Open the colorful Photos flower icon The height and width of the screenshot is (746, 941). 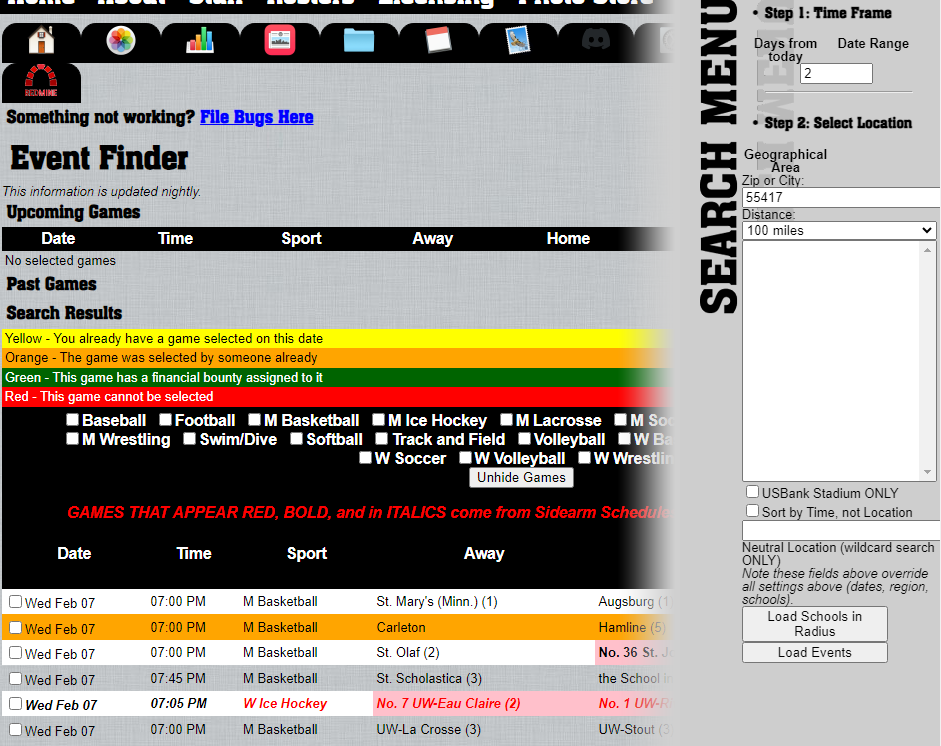tap(120, 41)
